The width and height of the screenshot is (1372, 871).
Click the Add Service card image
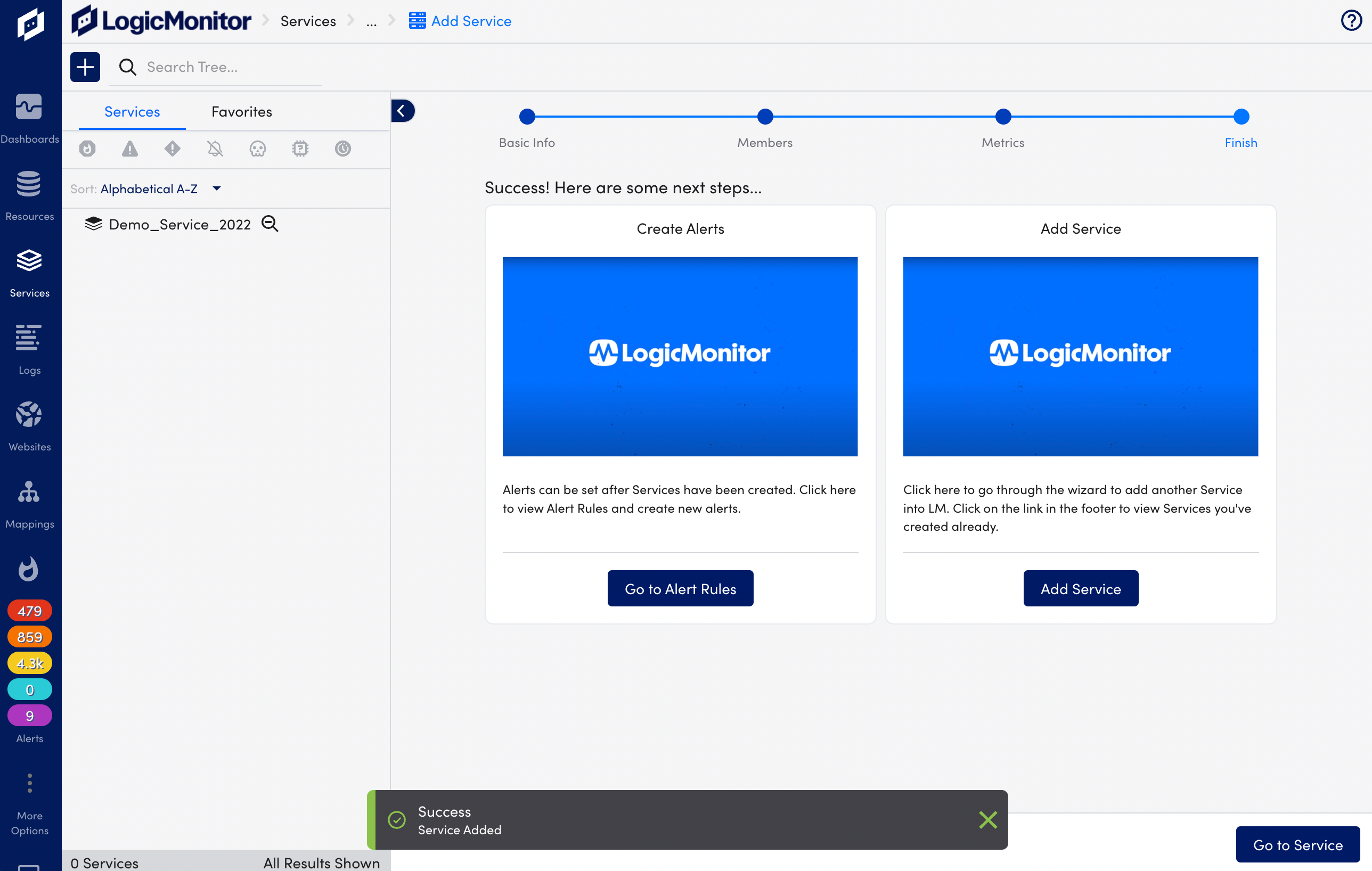pos(1080,357)
